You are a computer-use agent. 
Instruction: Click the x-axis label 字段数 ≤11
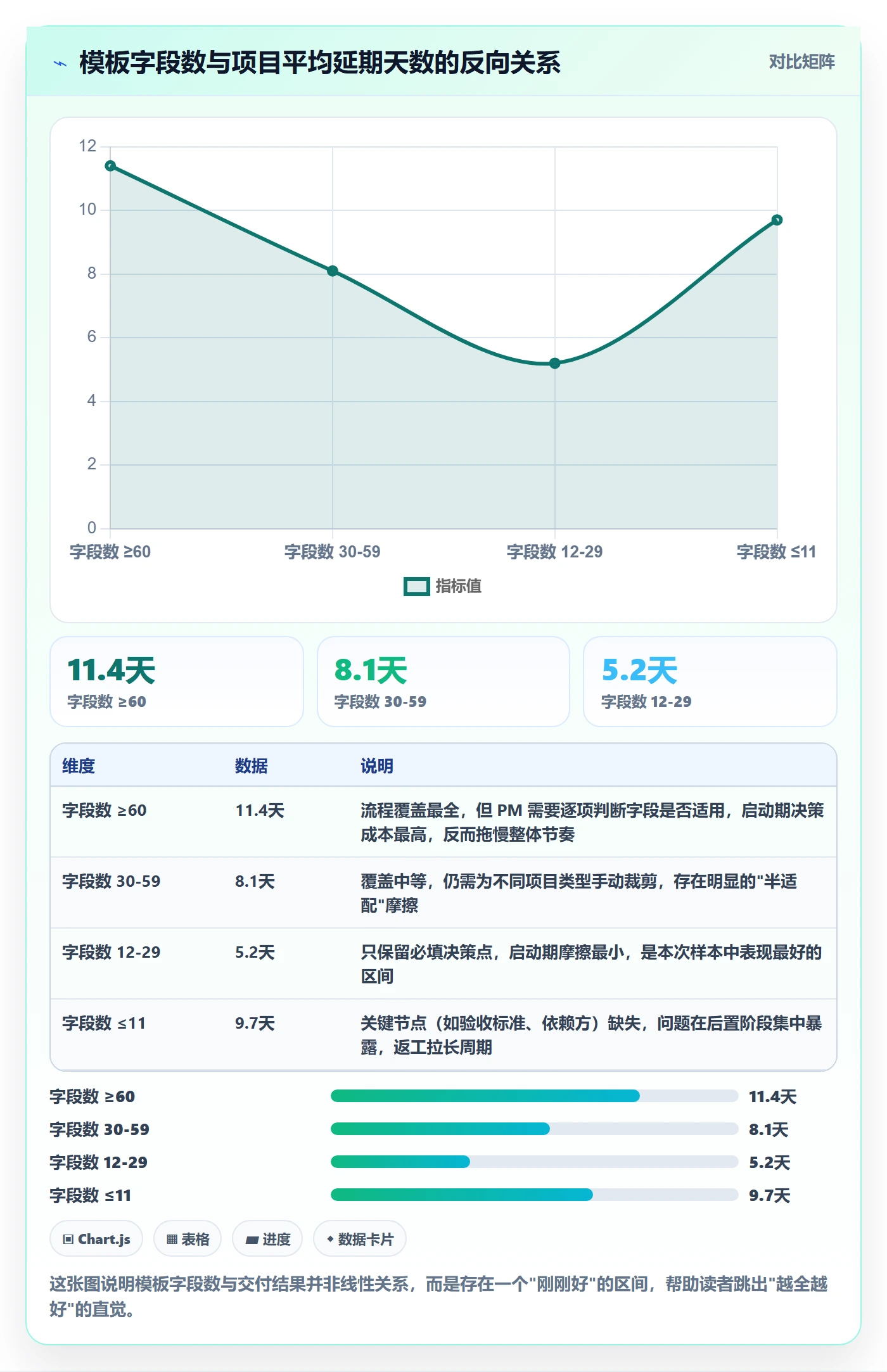(x=776, y=552)
